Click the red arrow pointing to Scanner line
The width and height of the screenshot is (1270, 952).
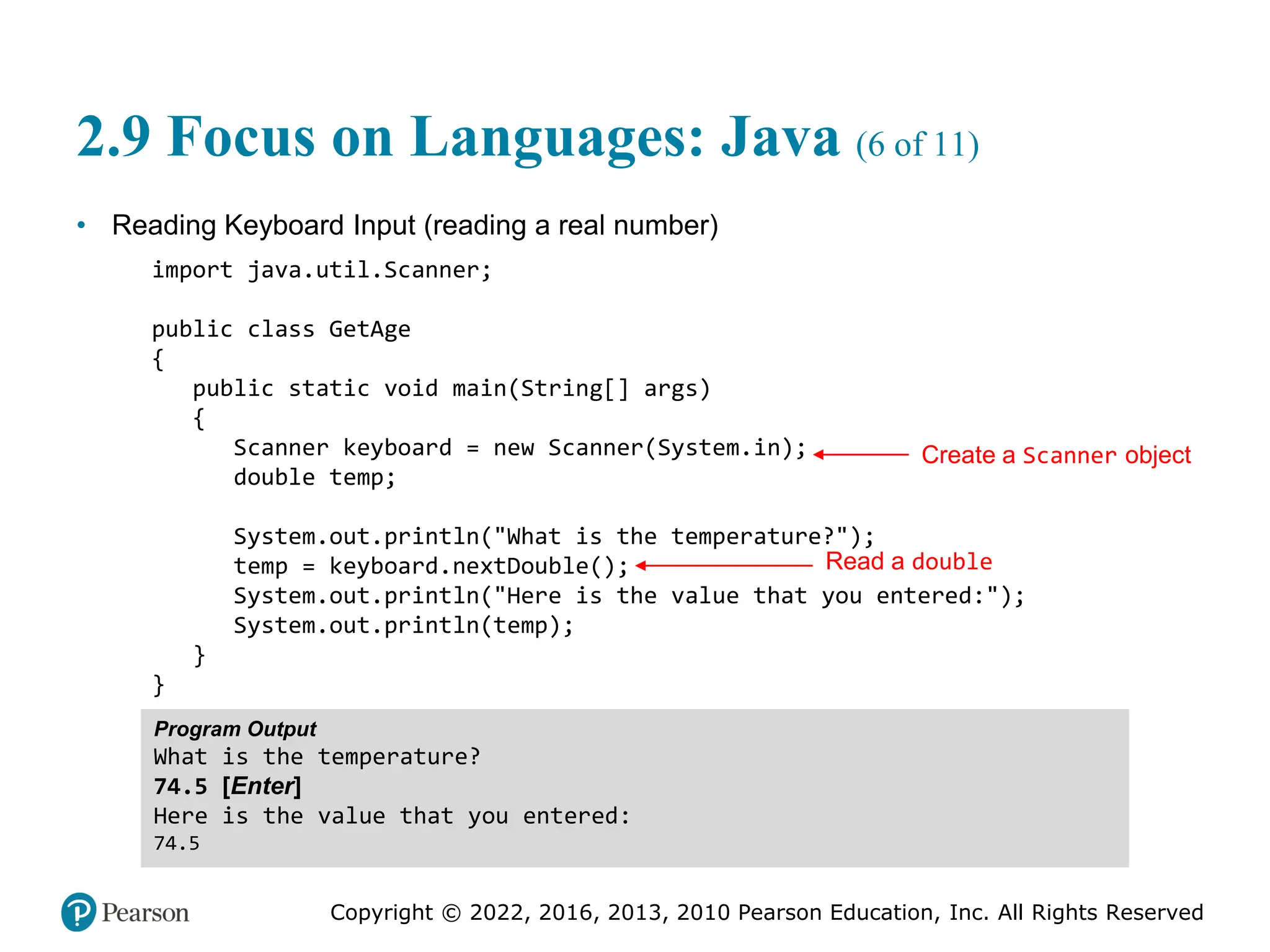tap(861, 455)
